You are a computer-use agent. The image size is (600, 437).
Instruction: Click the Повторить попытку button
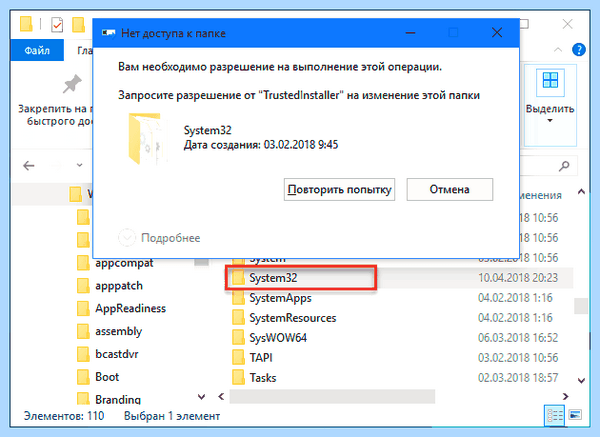(339, 189)
